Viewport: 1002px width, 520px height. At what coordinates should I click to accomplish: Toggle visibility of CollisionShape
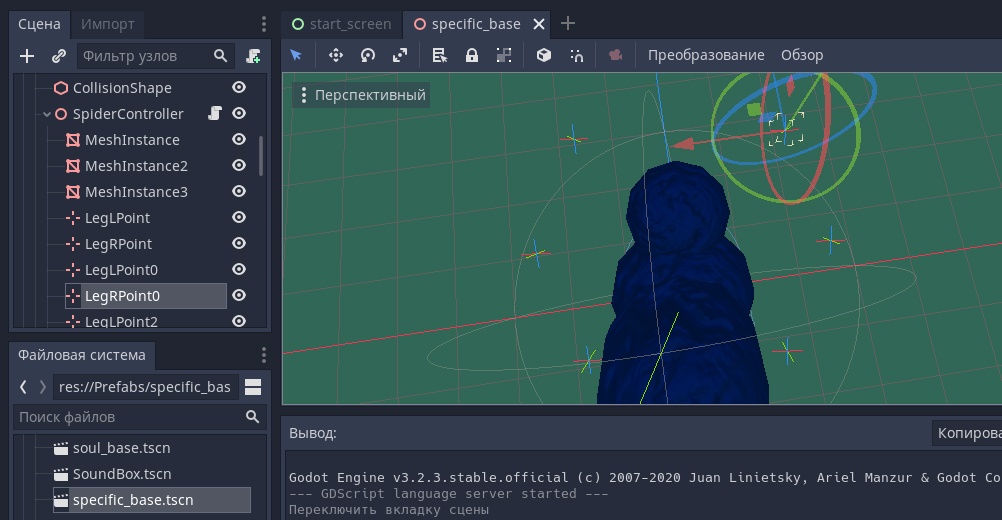(239, 88)
